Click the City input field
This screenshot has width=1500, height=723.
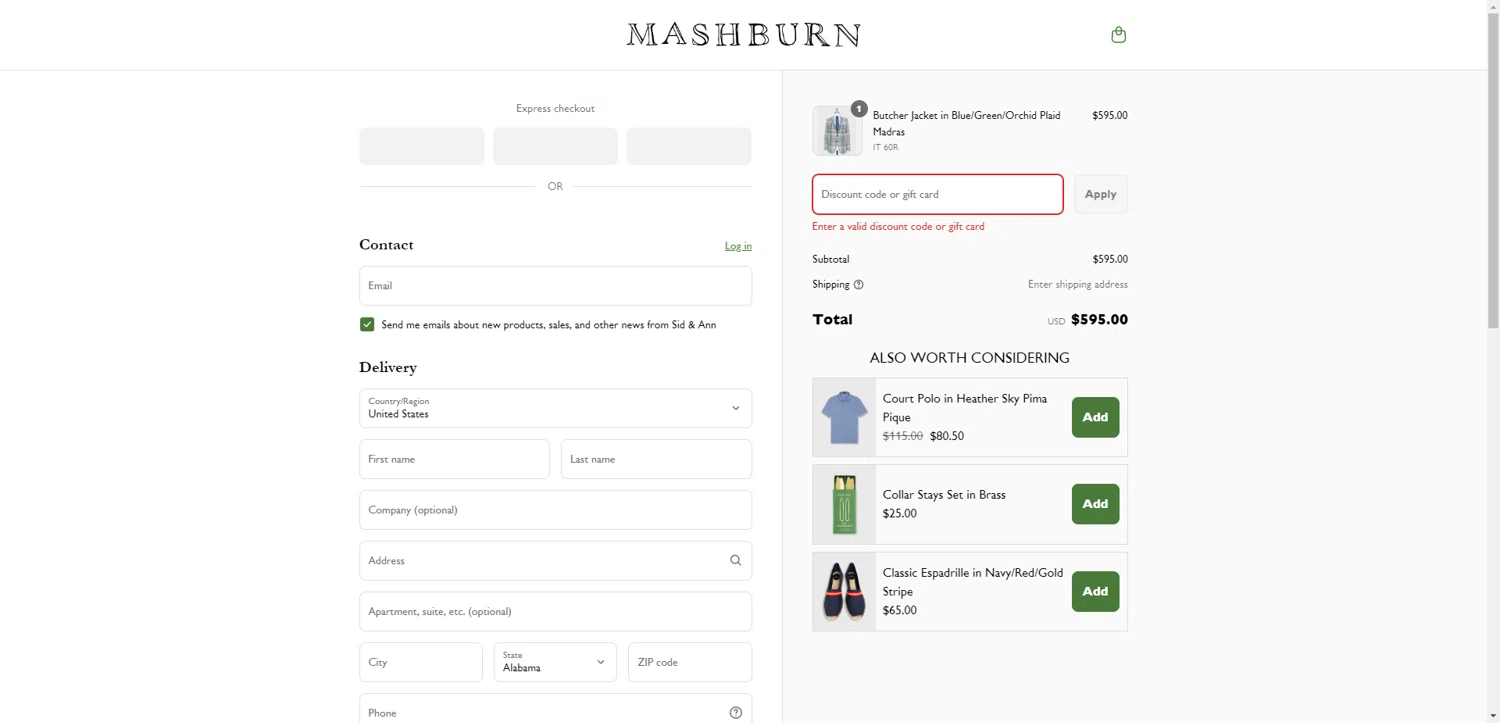point(421,662)
